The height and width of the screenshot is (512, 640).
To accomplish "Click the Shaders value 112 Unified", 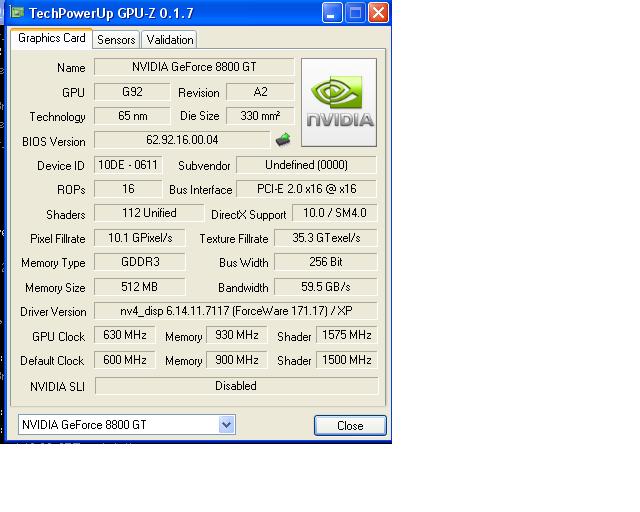I will point(149,213).
